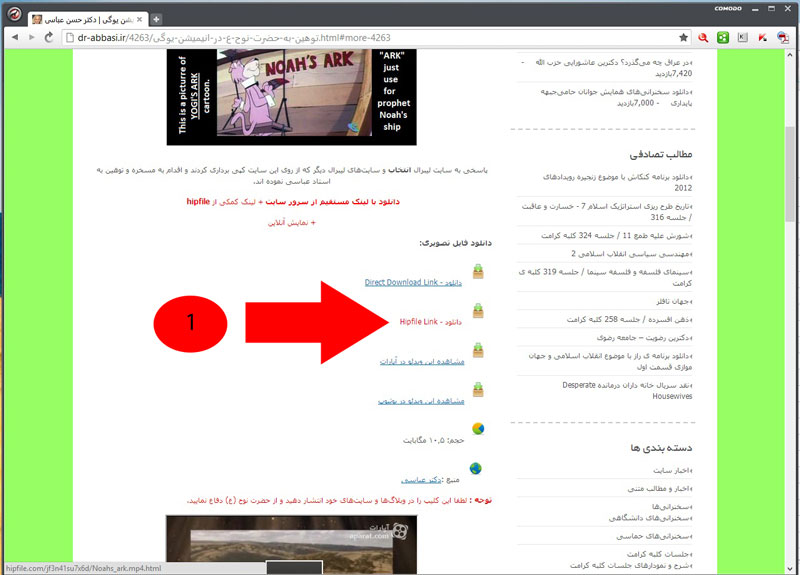Reload the page with the refresh icon
The width and height of the screenshot is (800, 575).
tap(48, 37)
